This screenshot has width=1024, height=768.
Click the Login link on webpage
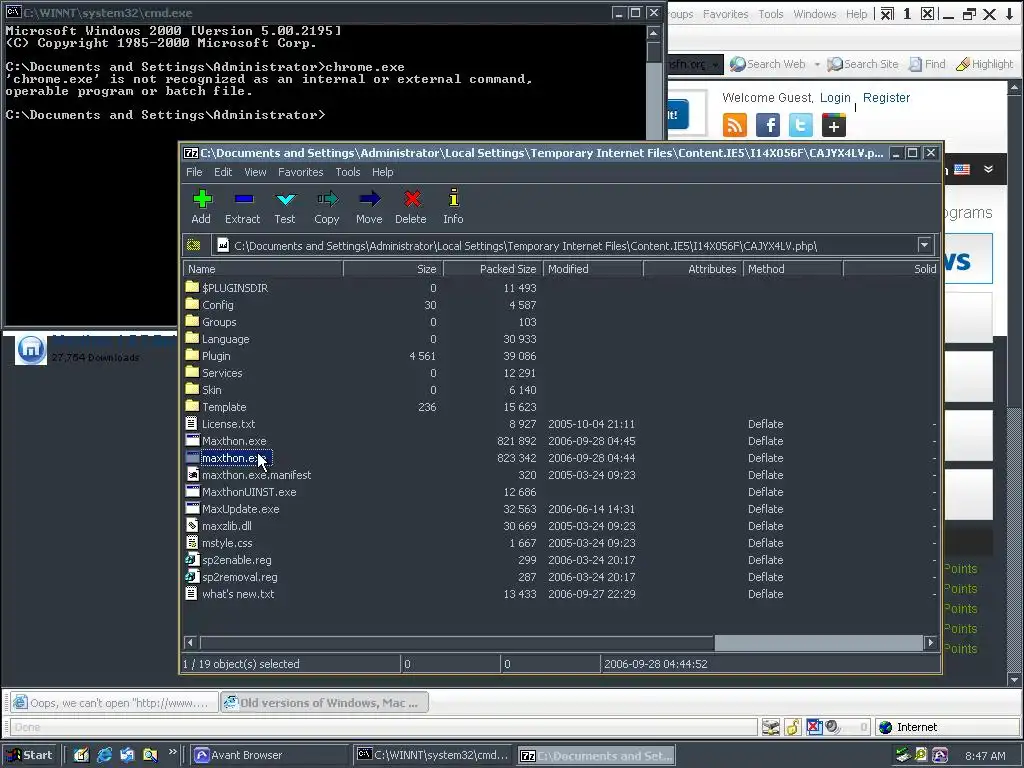835,97
